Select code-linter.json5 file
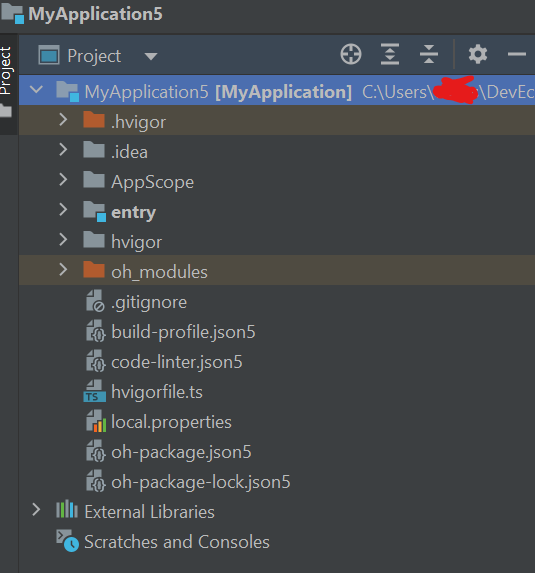 coord(177,362)
